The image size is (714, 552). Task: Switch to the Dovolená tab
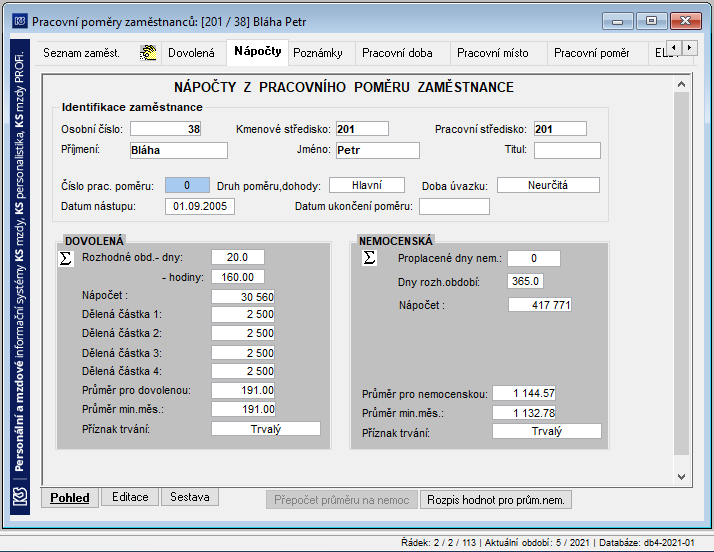[x=191, y=53]
